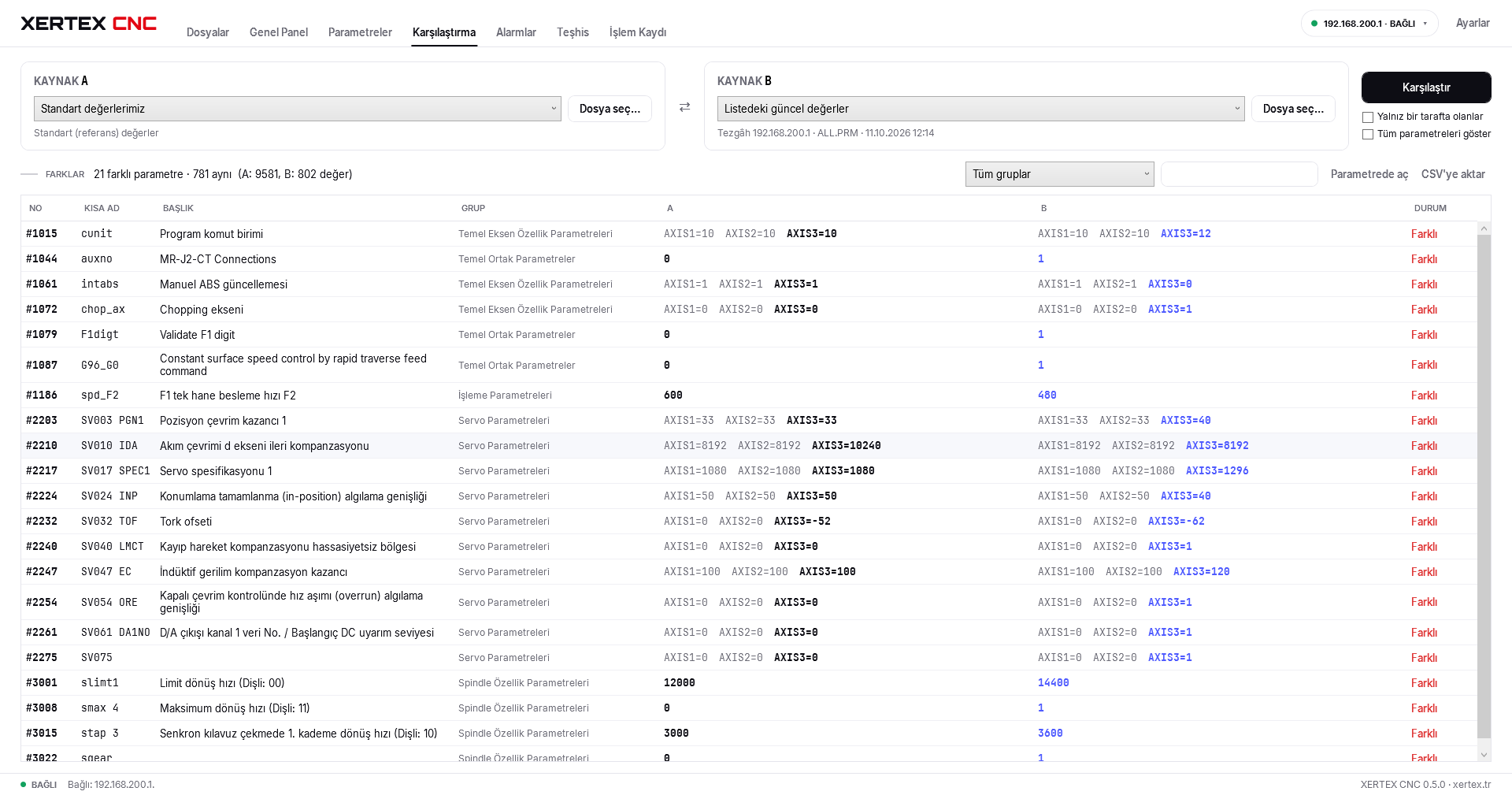Go to Parametreler tab

click(x=360, y=32)
